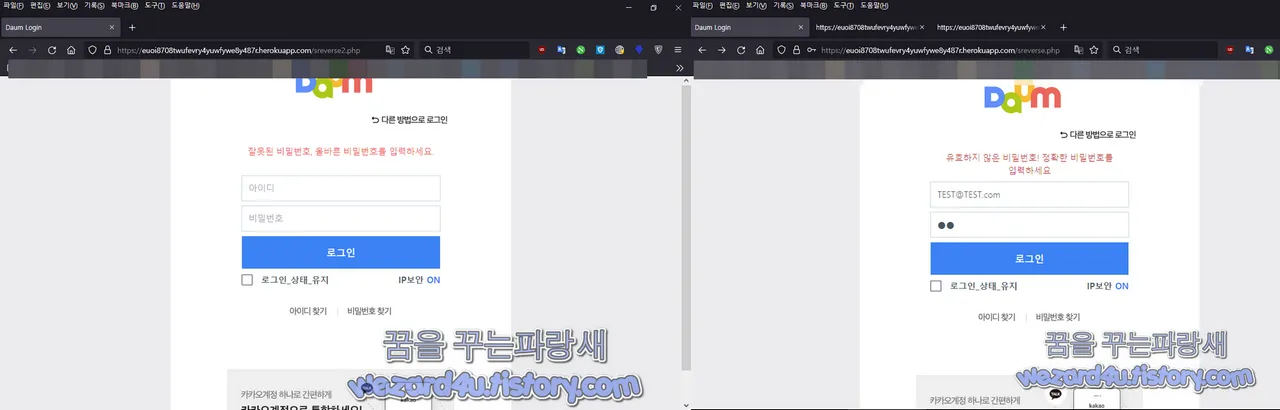This screenshot has height=410, width=1280.
Task: Click masked password field in right window
Action: click(x=1029, y=225)
